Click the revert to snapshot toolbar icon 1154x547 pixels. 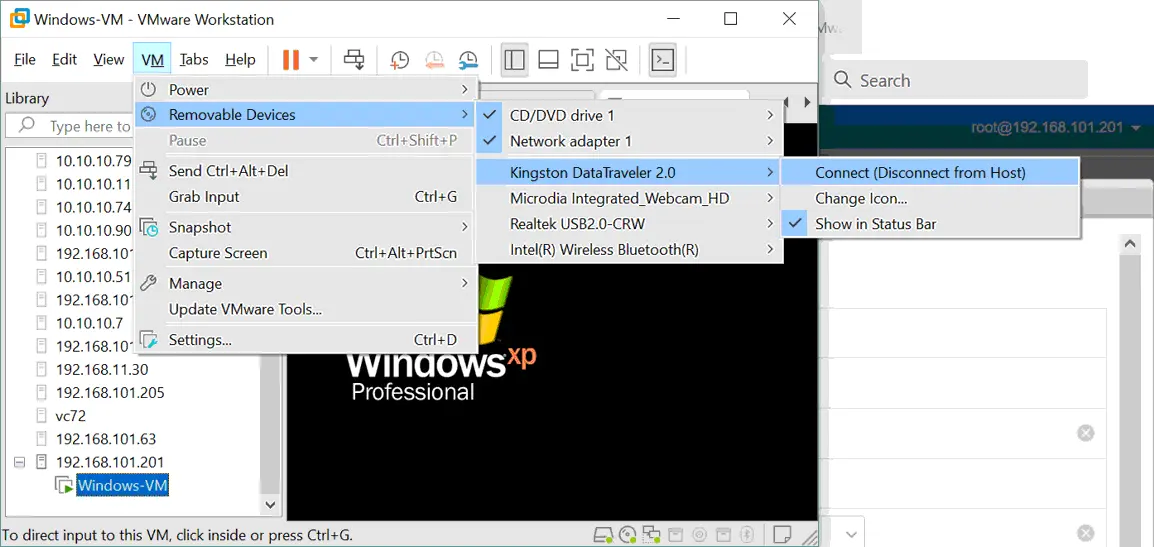434,60
